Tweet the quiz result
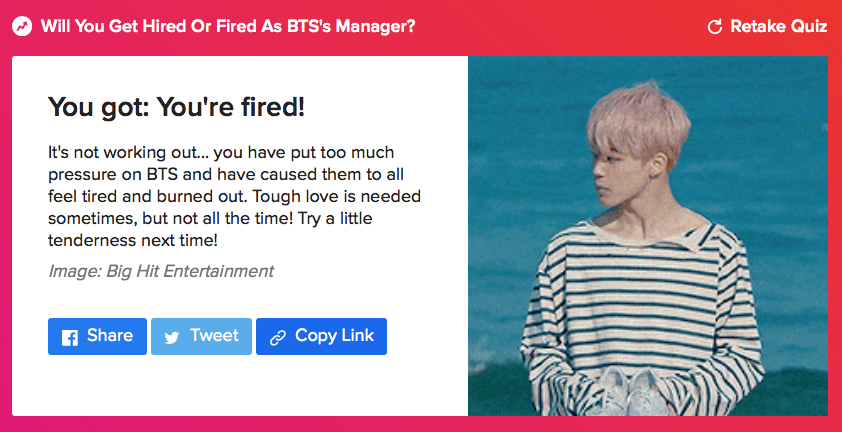This screenshot has width=842, height=432. [201, 336]
